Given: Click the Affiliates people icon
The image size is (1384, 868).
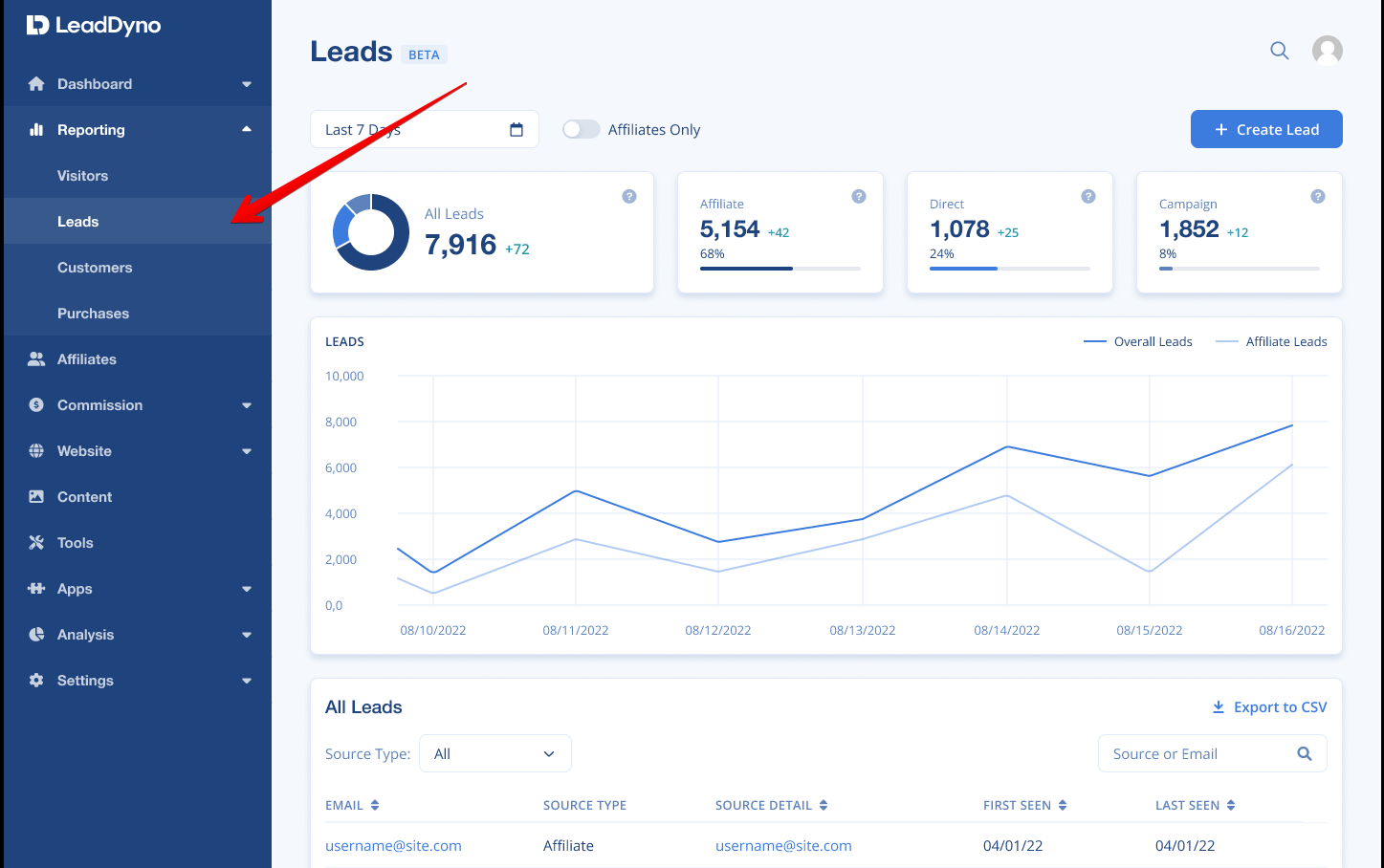Looking at the screenshot, I should click(x=36, y=359).
